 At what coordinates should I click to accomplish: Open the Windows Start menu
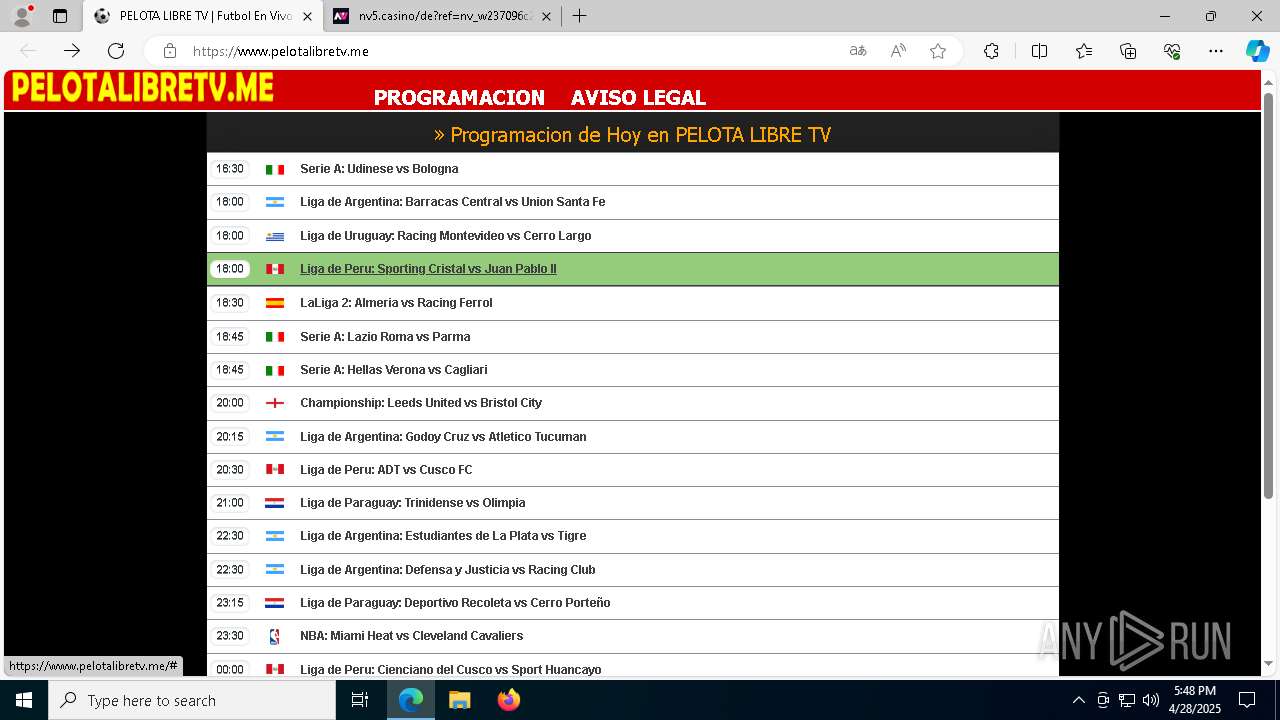click(x=24, y=700)
